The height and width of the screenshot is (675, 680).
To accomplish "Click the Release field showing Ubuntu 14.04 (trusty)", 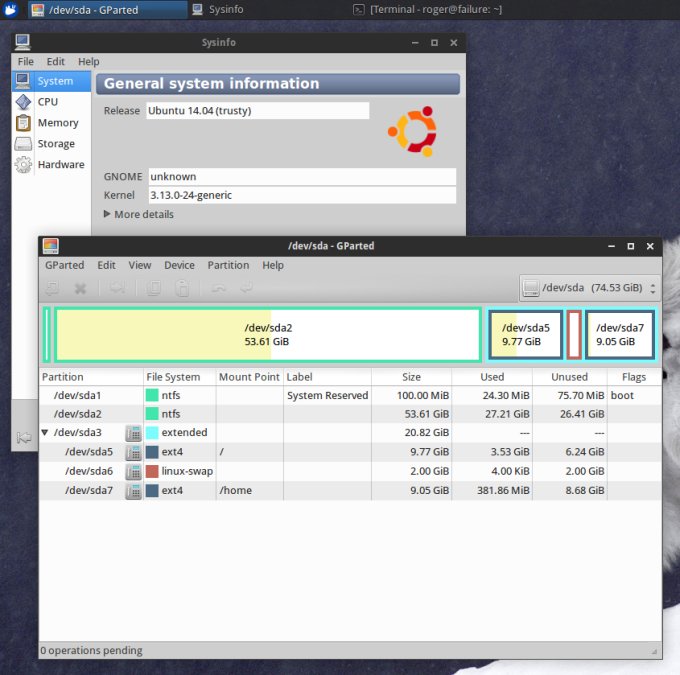I will [x=258, y=111].
